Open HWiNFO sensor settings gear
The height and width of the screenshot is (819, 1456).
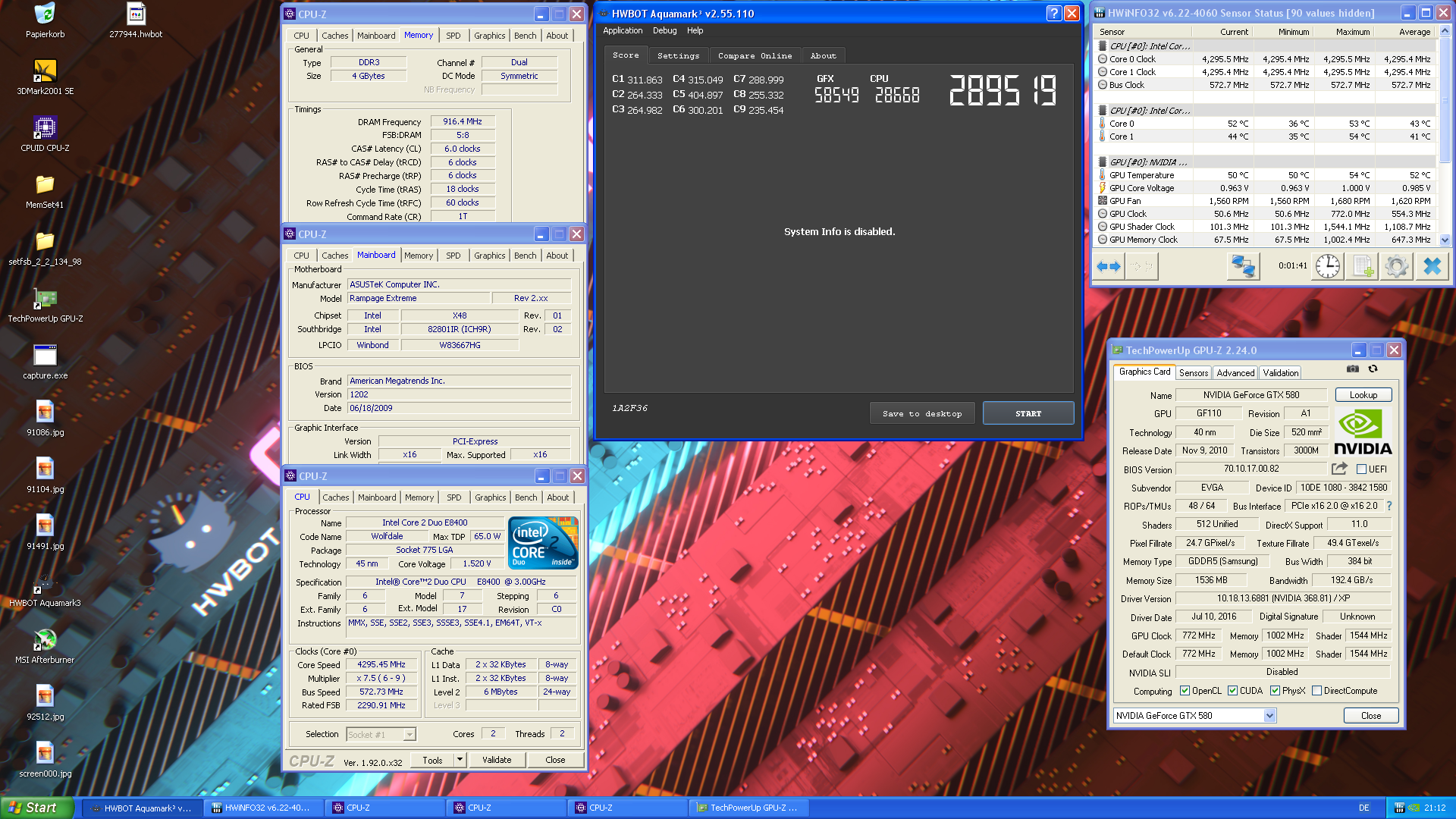pyautogui.click(x=1396, y=267)
